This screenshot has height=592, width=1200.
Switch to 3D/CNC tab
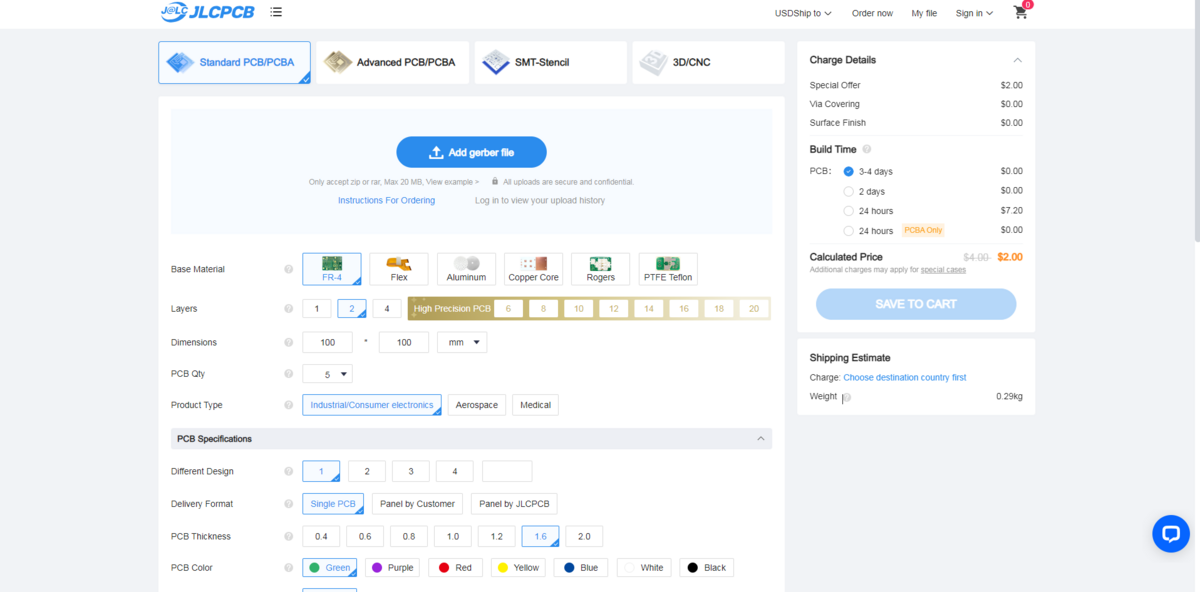[709, 62]
